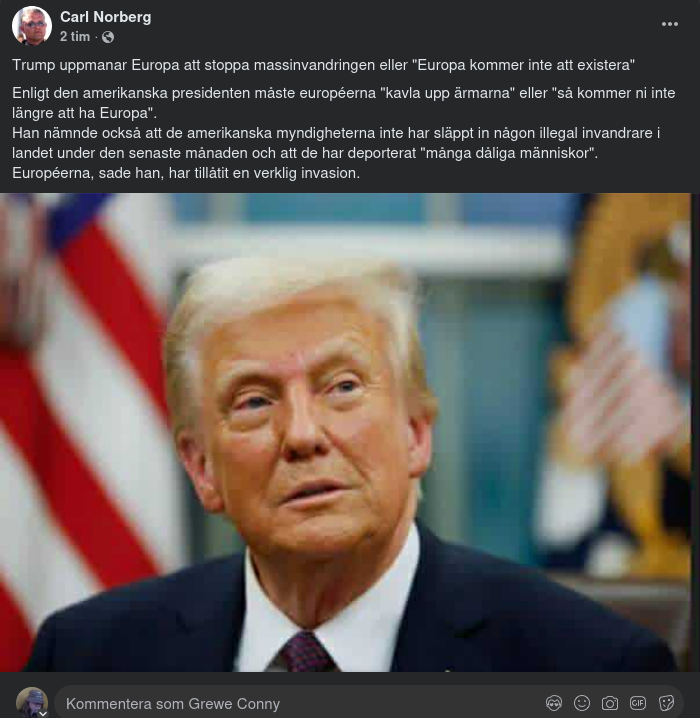The width and height of the screenshot is (700, 718).
Task: Click the globe public audience icon
Action: (x=108, y=37)
